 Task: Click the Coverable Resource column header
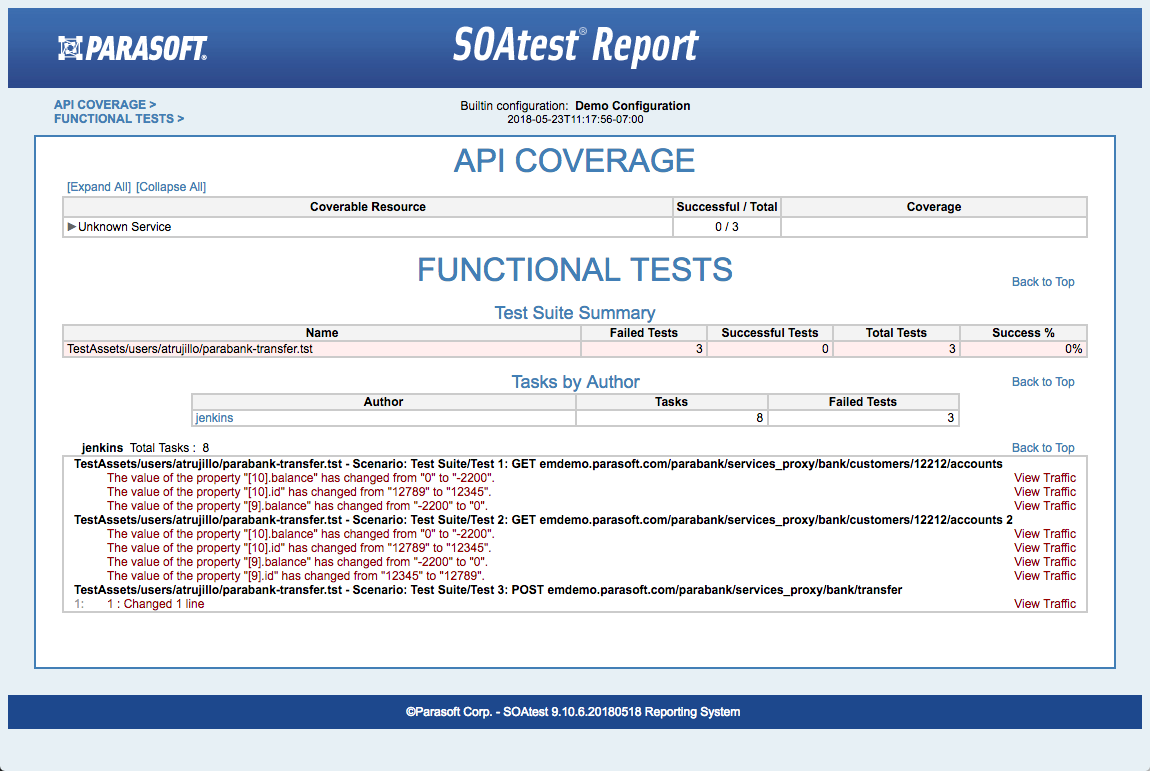[x=367, y=207]
